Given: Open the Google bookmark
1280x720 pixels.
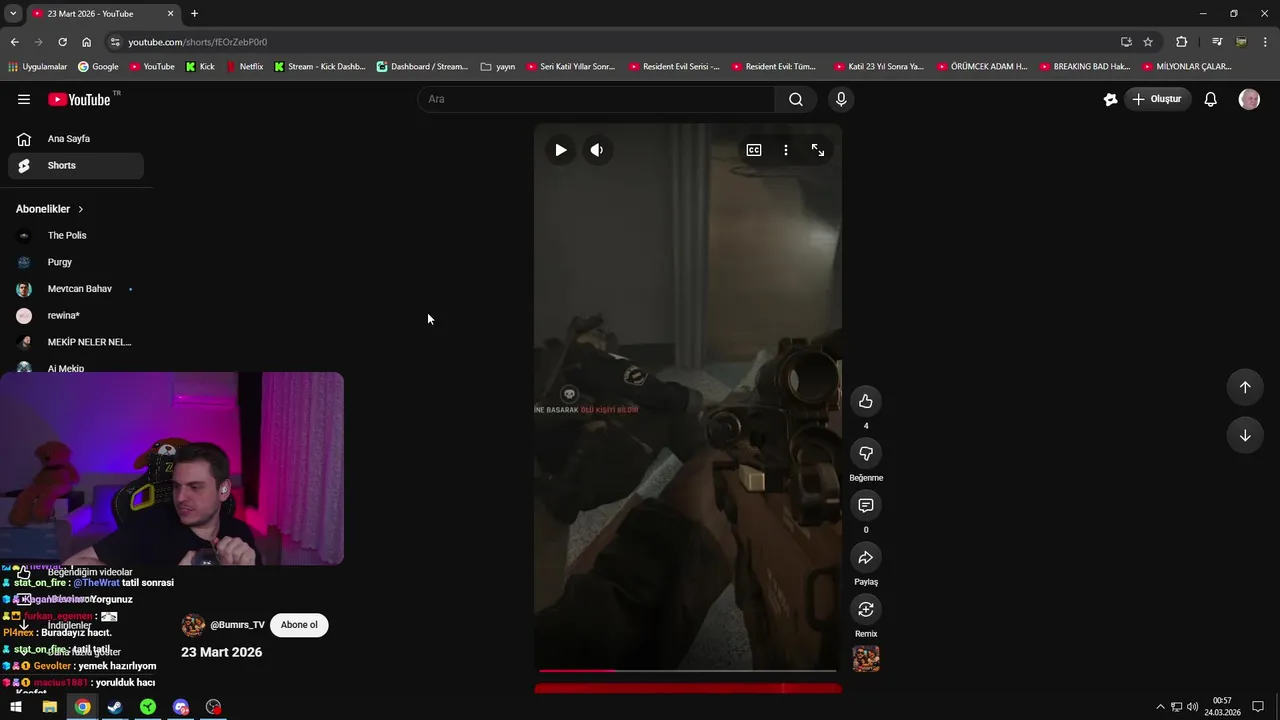Looking at the screenshot, I should (x=97, y=67).
